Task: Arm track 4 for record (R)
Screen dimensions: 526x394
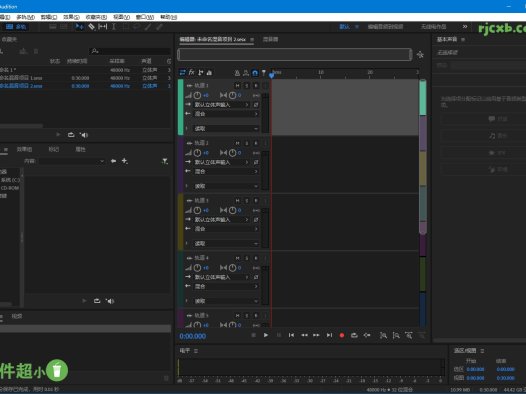Action: click(x=256, y=258)
